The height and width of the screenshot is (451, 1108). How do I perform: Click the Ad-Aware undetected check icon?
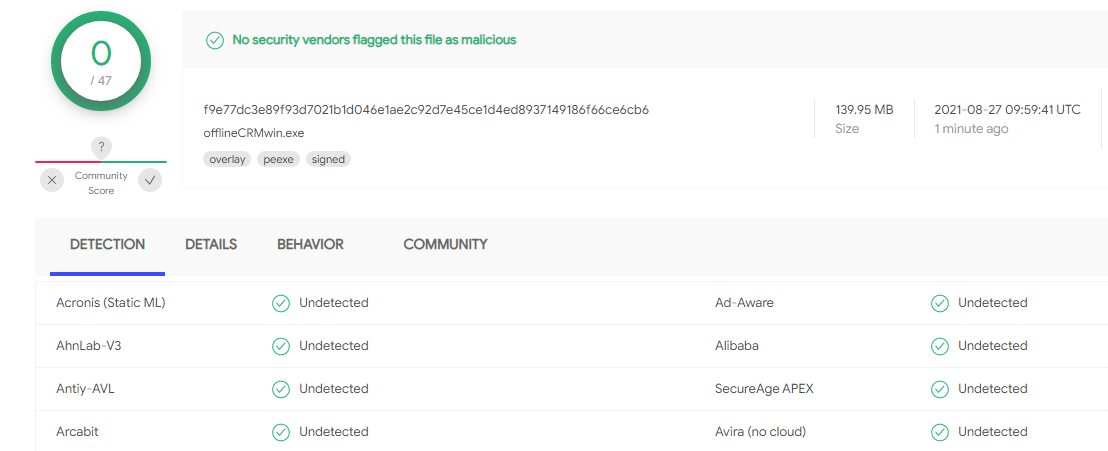click(940, 303)
